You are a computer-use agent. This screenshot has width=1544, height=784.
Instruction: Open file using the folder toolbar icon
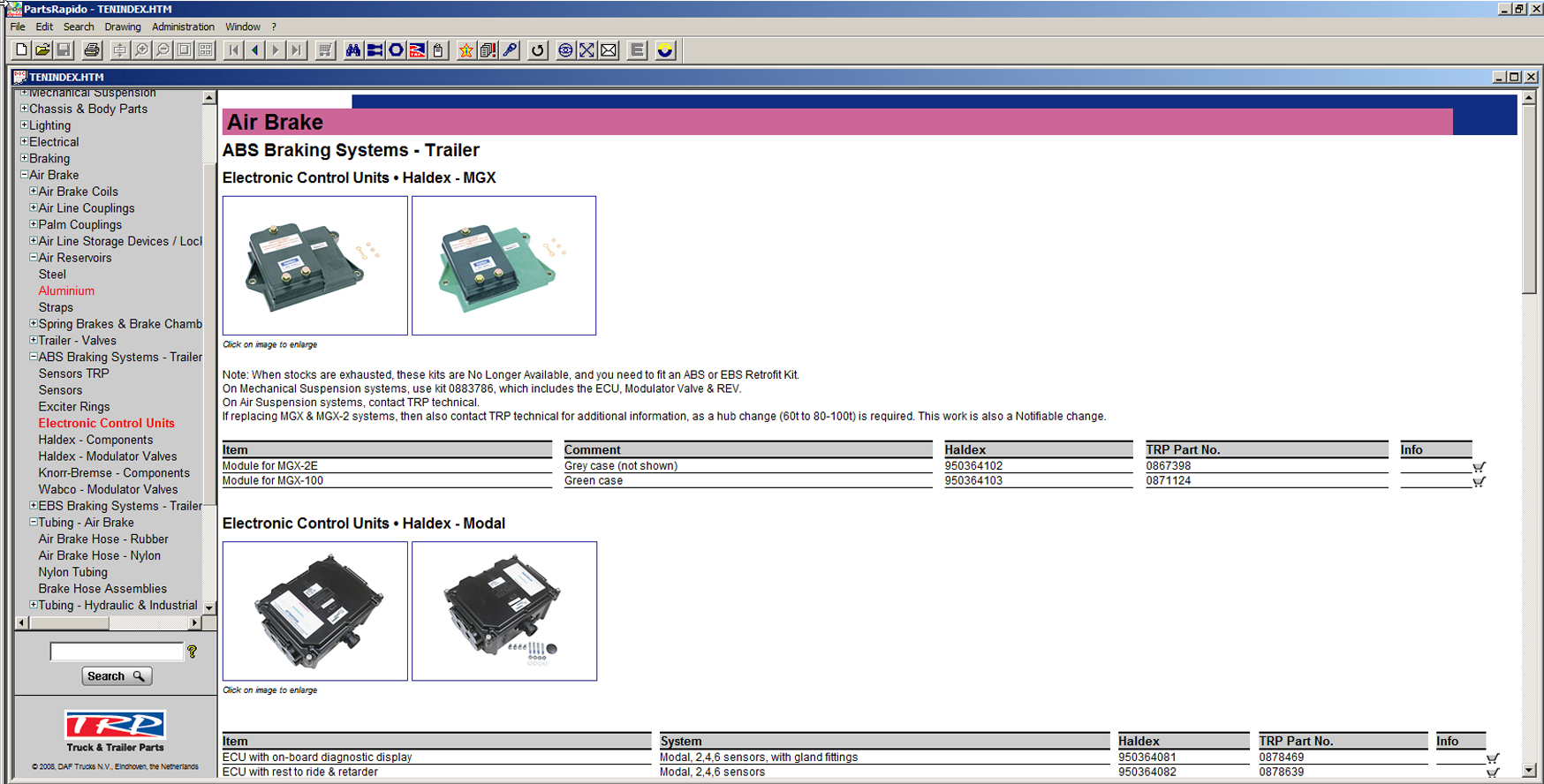[x=42, y=50]
